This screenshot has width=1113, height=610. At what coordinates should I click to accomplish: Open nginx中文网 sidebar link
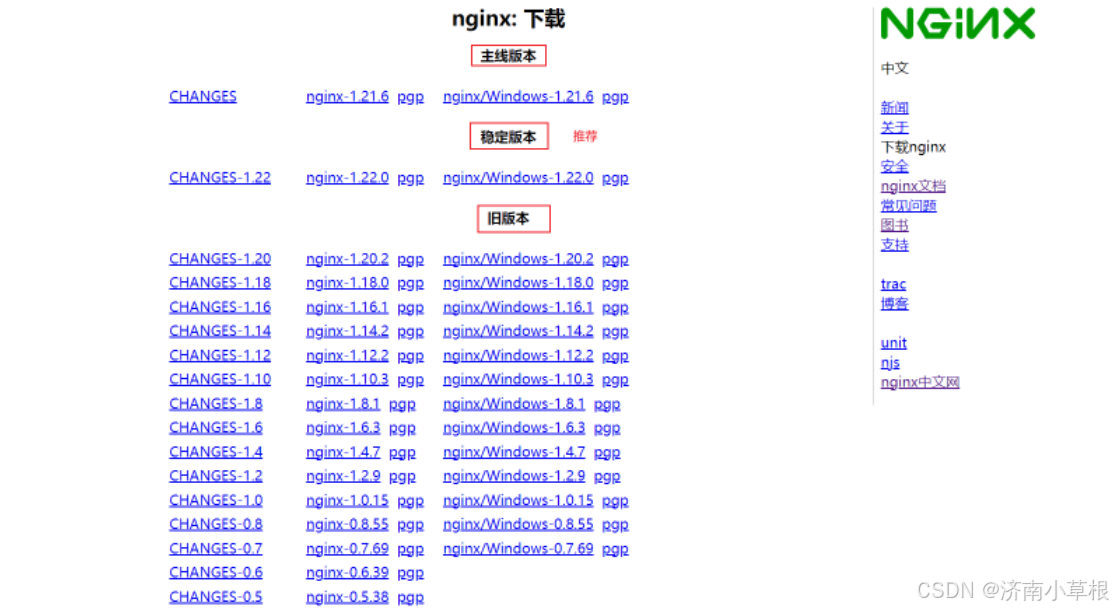pos(920,382)
